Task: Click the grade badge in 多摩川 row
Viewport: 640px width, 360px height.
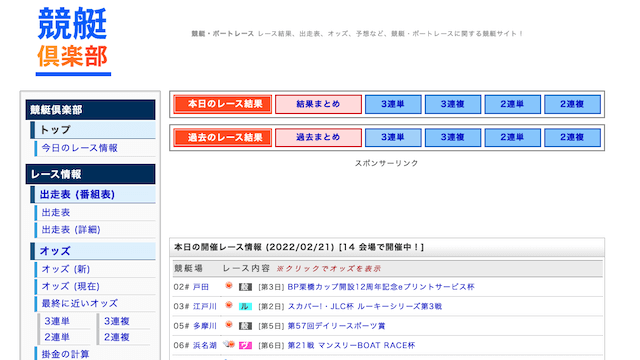Action: pos(245,326)
